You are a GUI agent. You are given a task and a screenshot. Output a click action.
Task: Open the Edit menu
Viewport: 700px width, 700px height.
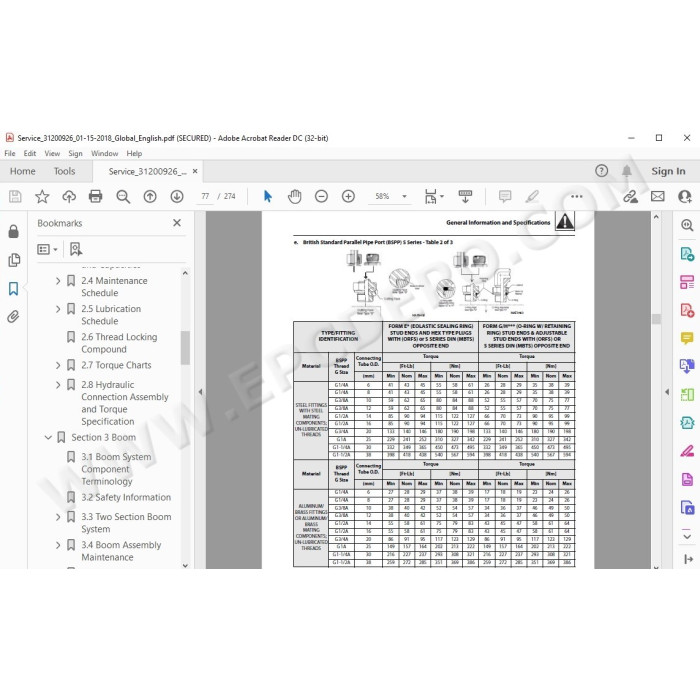30,154
